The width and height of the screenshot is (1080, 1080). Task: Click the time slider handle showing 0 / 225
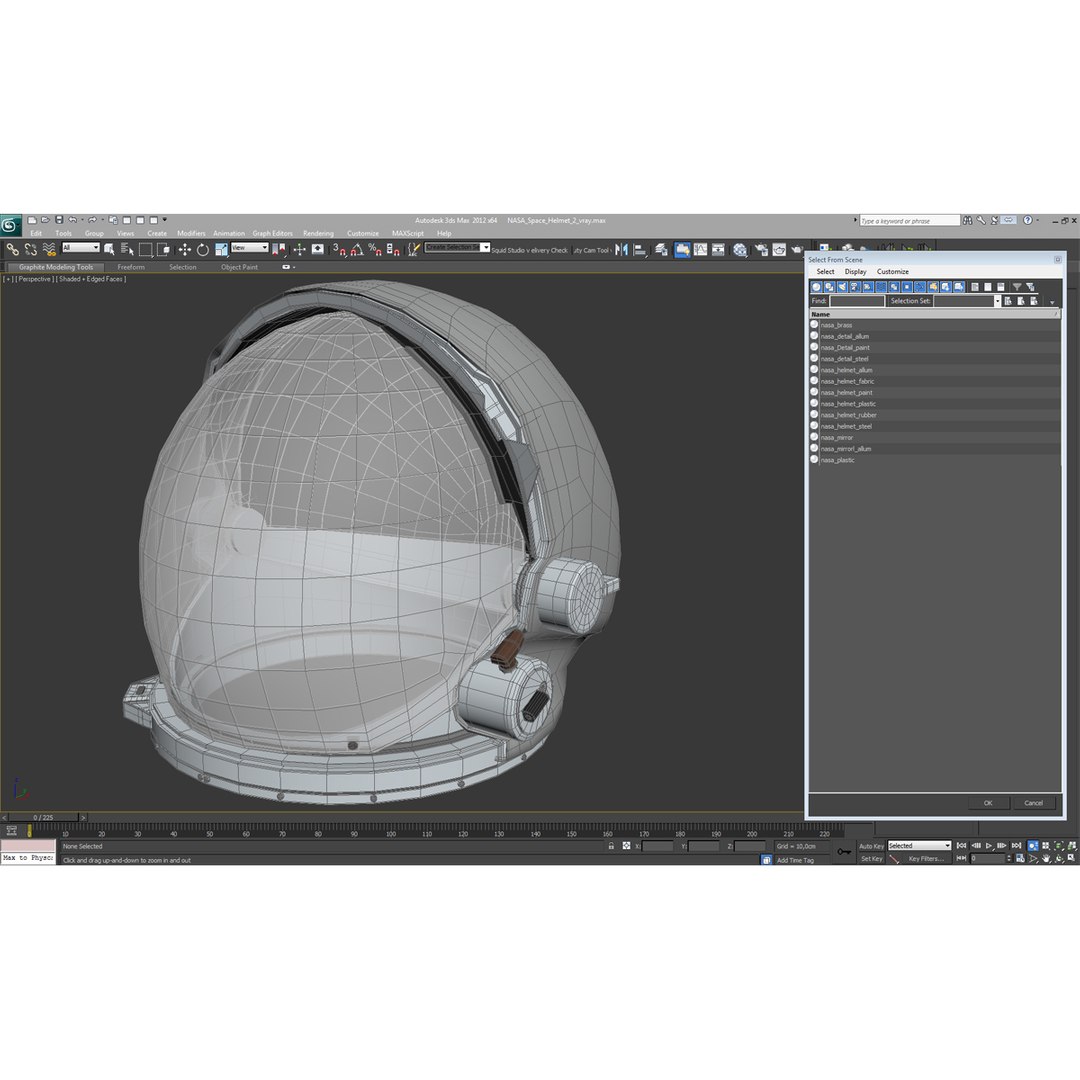point(43,818)
